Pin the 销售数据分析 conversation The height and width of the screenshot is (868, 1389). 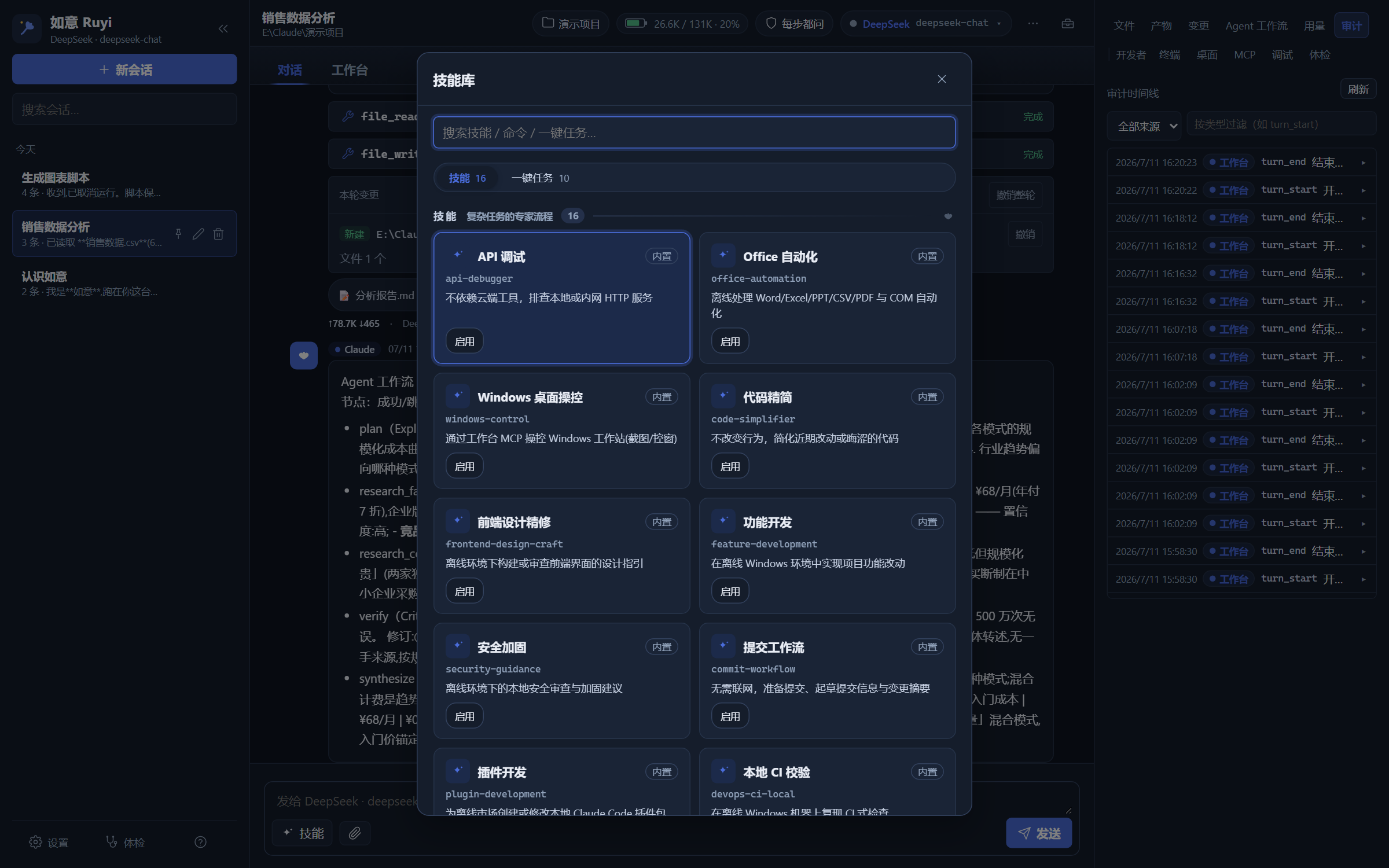click(x=178, y=233)
